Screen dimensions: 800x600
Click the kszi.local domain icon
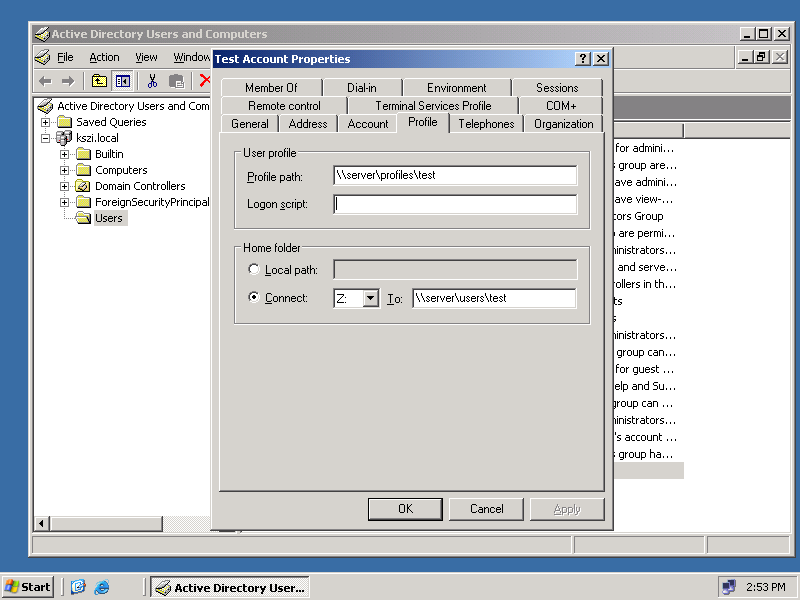(x=64, y=138)
